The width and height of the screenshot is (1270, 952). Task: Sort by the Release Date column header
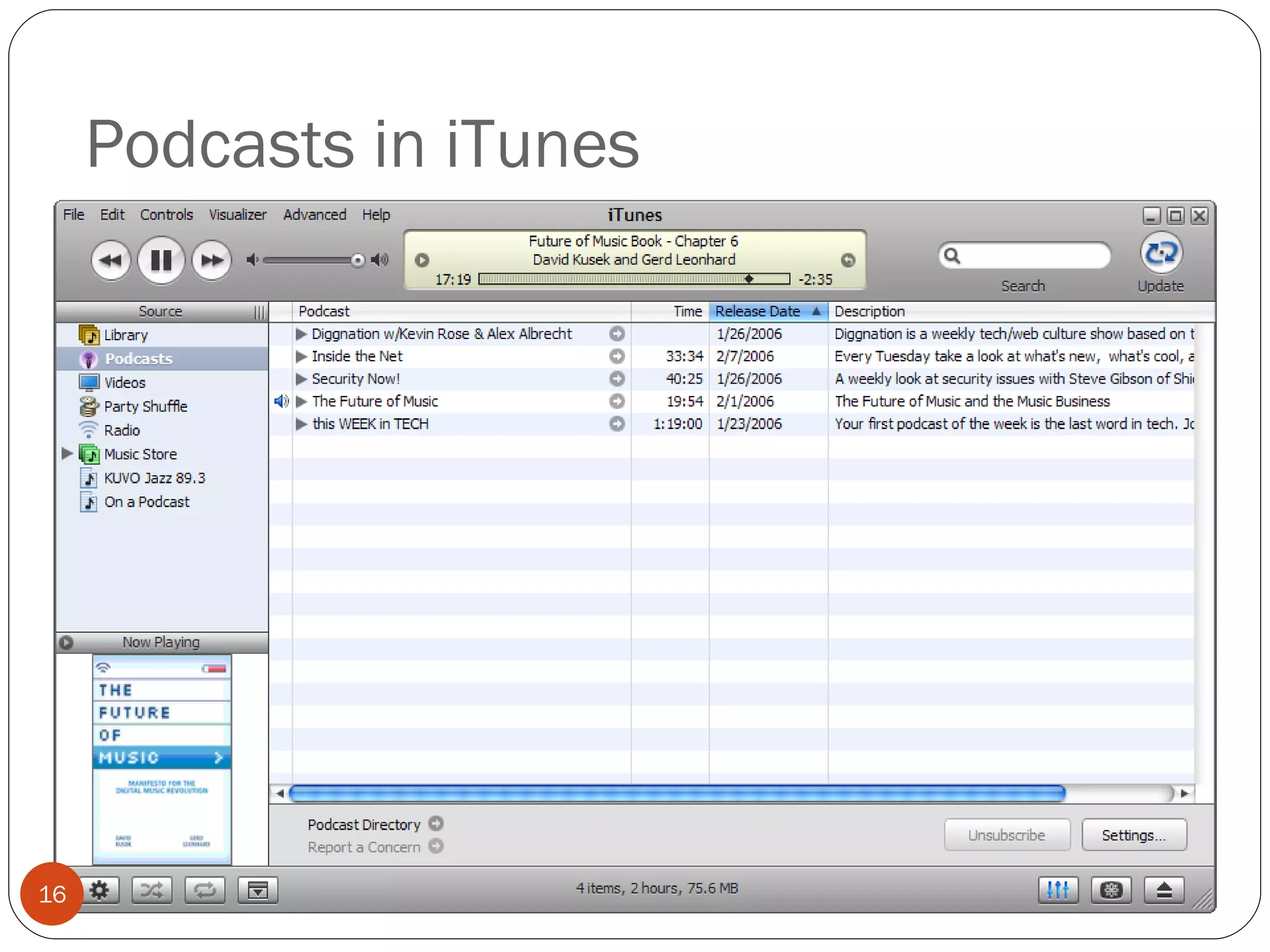pyautogui.click(x=768, y=311)
